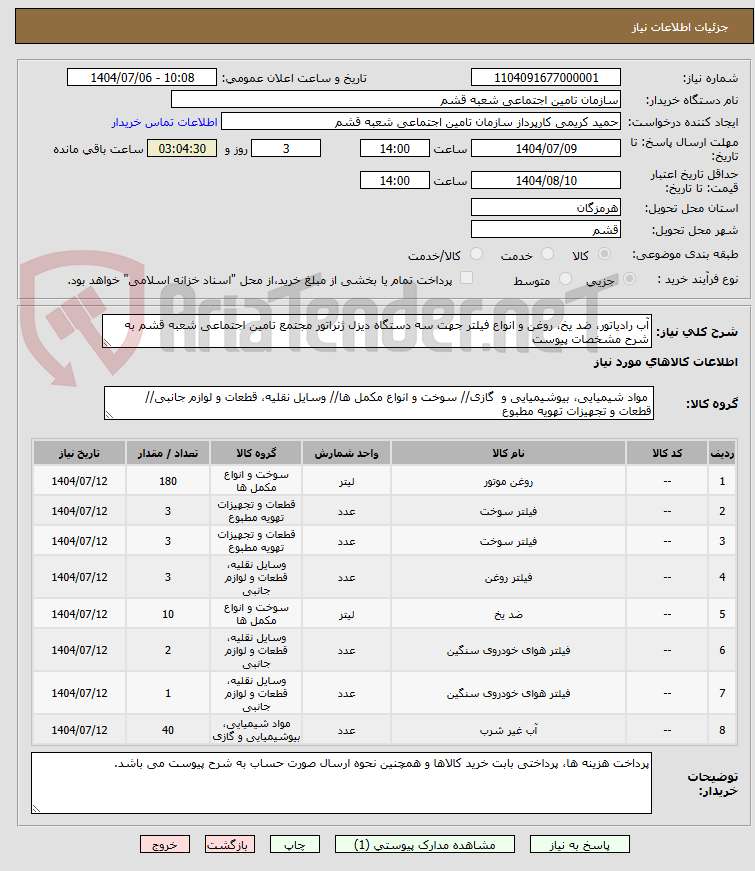Click the validity hour field at 1404/08/10
Image resolution: width=755 pixels, height=871 pixels.
click(394, 181)
